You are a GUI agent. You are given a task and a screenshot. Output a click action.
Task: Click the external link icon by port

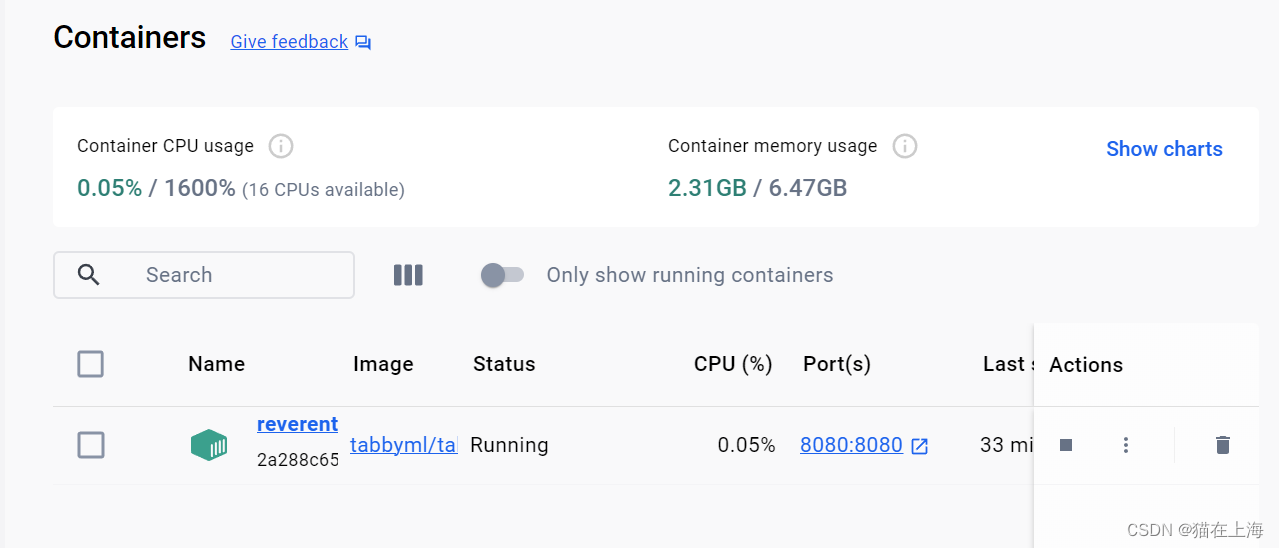919,446
